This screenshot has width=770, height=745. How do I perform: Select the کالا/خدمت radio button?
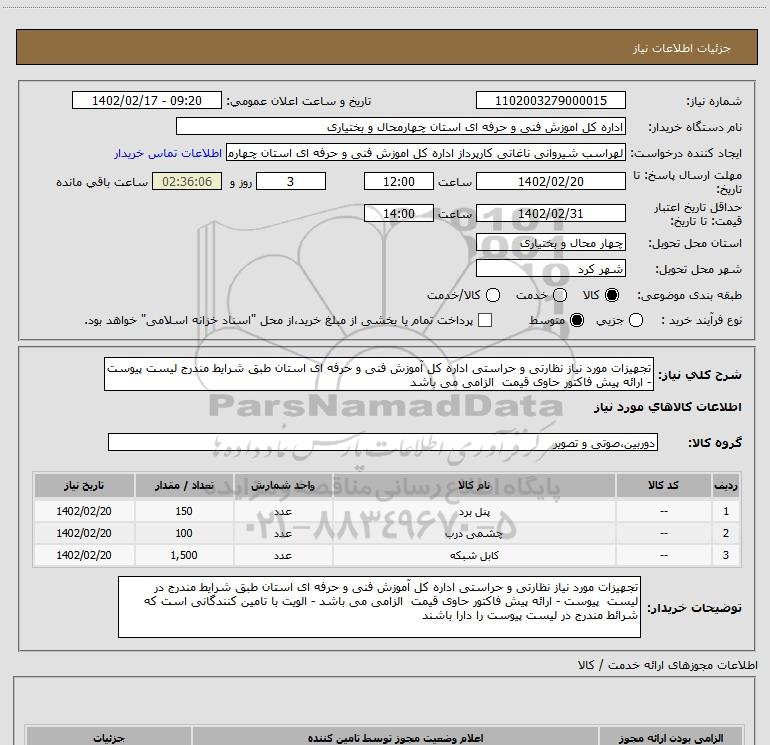[x=493, y=295]
